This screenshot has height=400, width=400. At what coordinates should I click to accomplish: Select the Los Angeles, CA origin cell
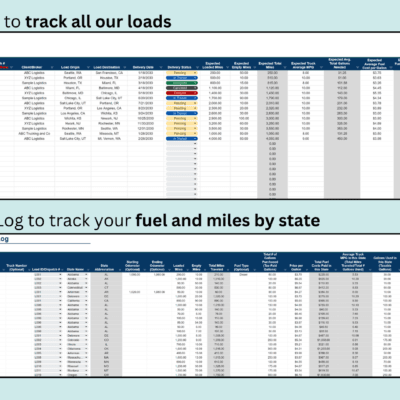click(73, 113)
